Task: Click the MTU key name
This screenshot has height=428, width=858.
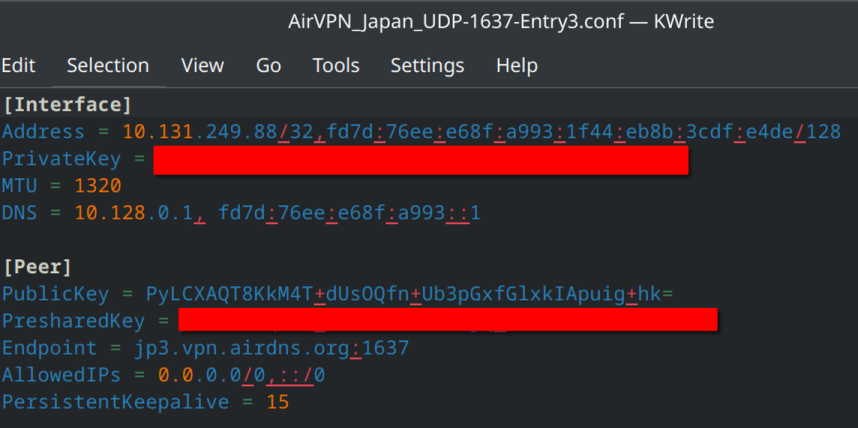Action: (20, 186)
